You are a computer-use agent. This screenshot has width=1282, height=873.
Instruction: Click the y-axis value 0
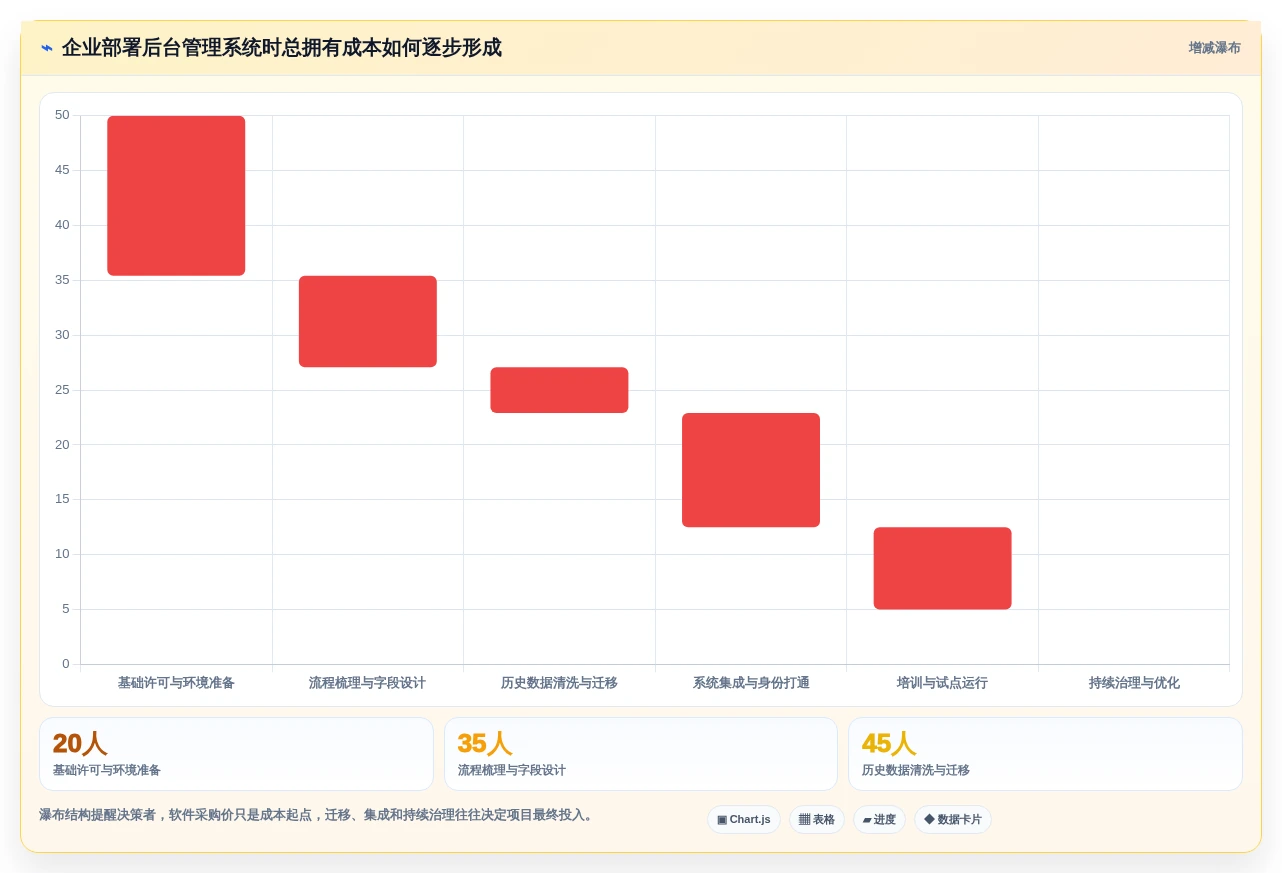coord(66,664)
